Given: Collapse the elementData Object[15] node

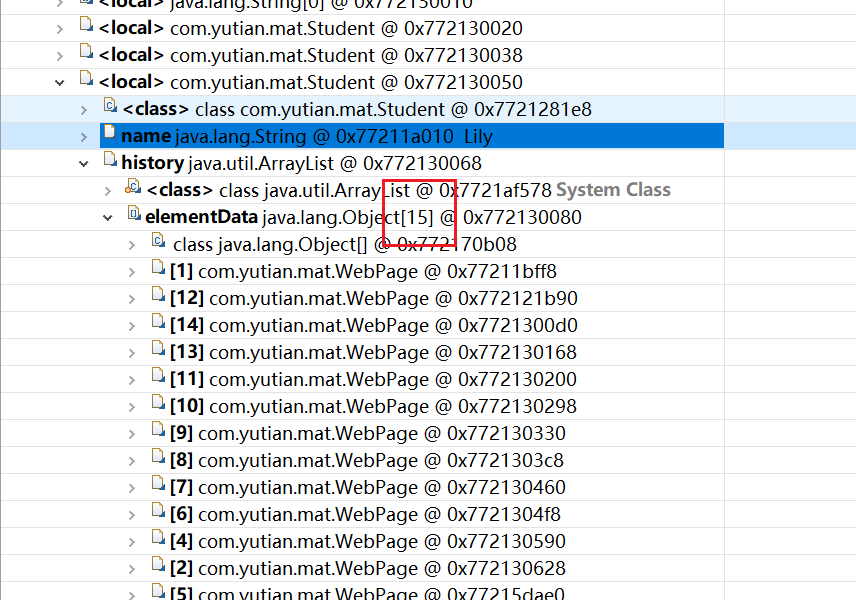Looking at the screenshot, I should (x=108, y=217).
